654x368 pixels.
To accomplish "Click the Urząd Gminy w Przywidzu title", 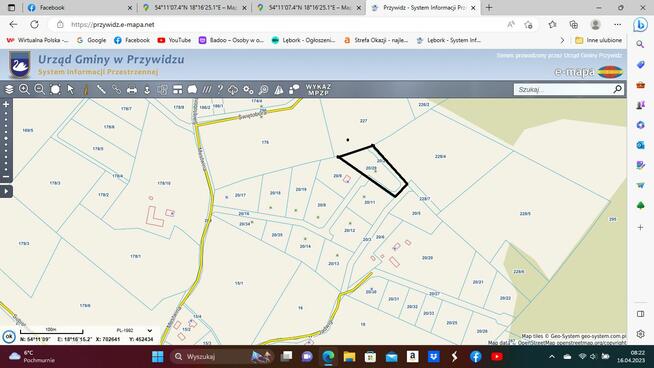I will pos(111,59).
